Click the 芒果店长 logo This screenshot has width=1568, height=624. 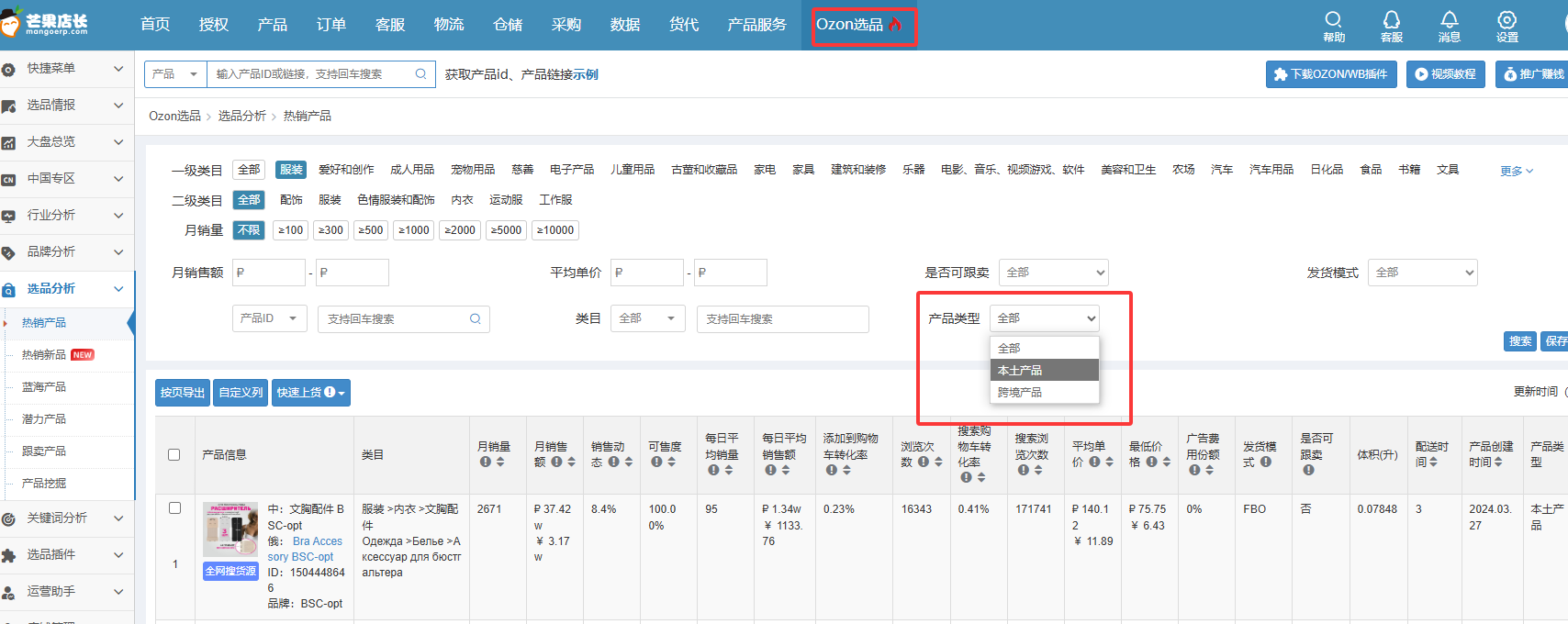(46, 23)
